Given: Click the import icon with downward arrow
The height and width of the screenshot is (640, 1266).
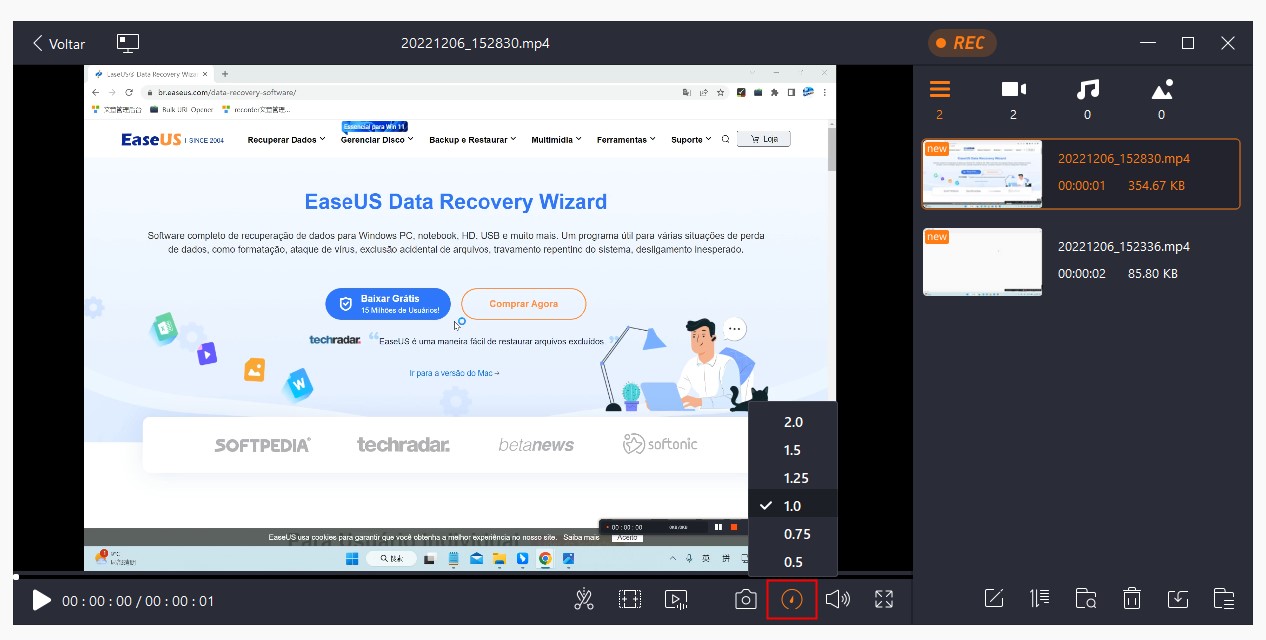Looking at the screenshot, I should (x=1178, y=599).
